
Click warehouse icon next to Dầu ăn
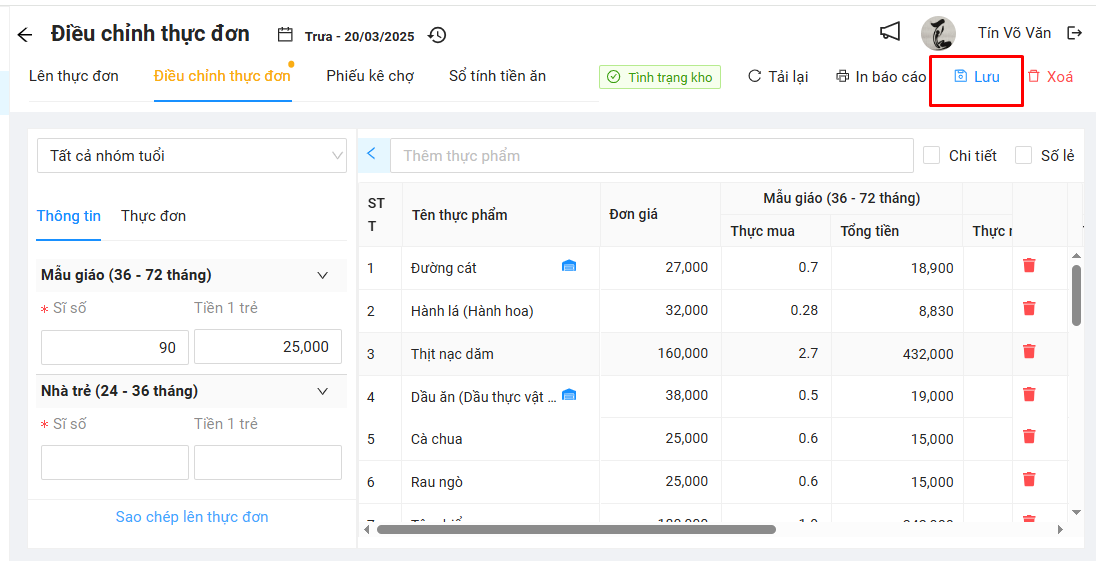tap(569, 395)
